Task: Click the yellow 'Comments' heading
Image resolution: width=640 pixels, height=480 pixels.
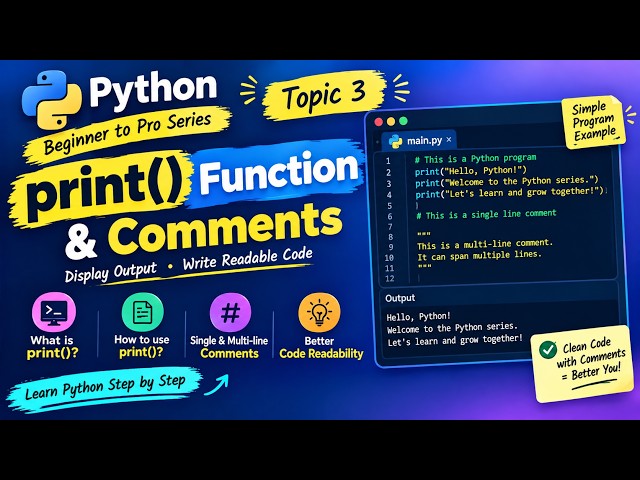Action: click(225, 231)
